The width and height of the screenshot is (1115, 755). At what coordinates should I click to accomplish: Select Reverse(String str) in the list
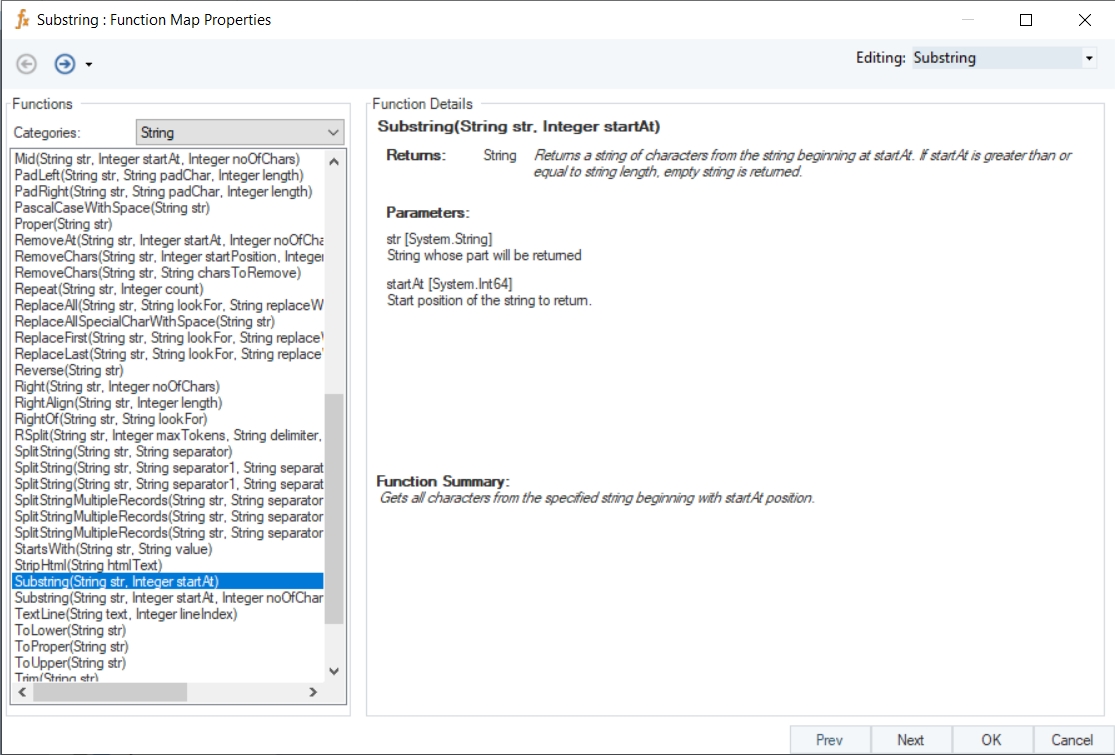tap(69, 370)
